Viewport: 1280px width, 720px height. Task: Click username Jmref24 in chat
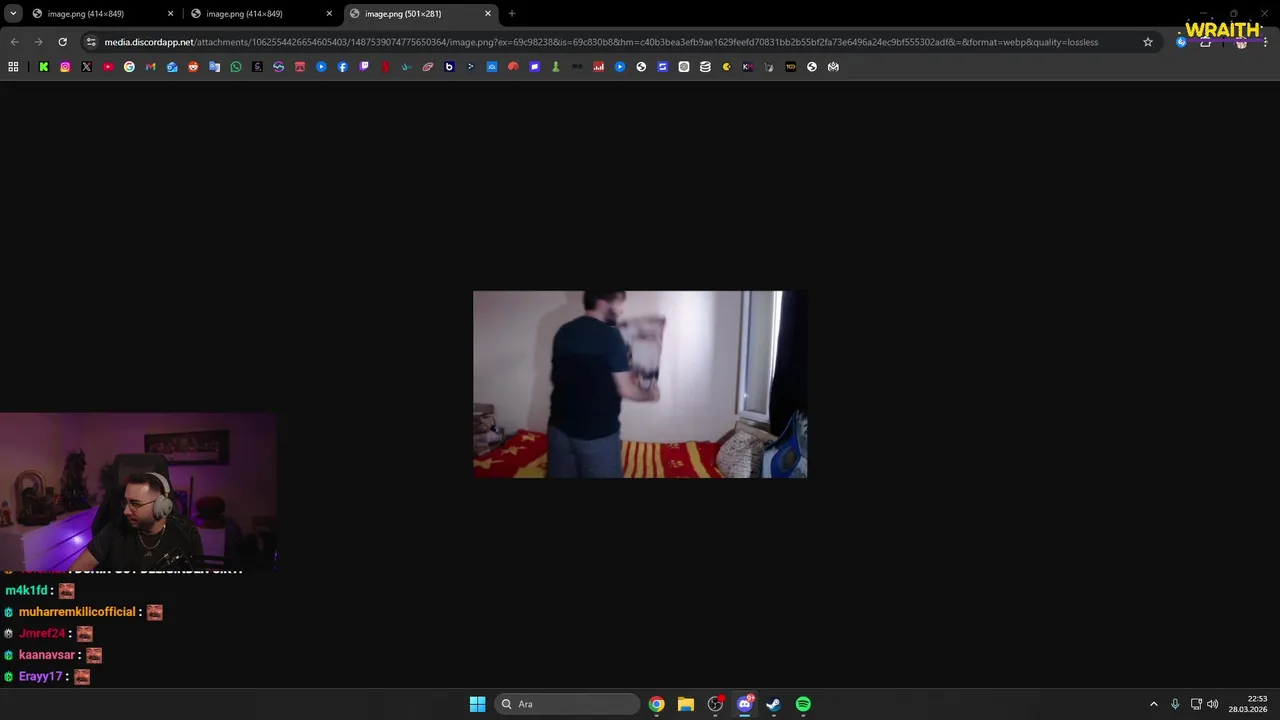click(x=42, y=633)
